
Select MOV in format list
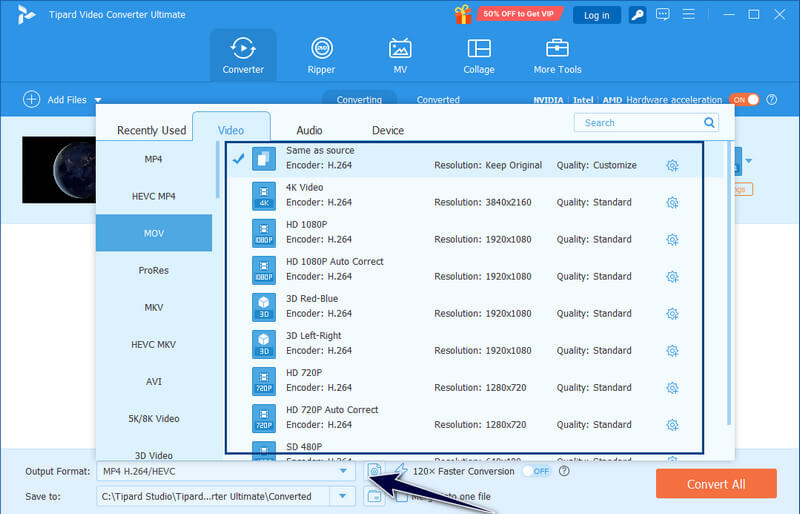point(154,233)
